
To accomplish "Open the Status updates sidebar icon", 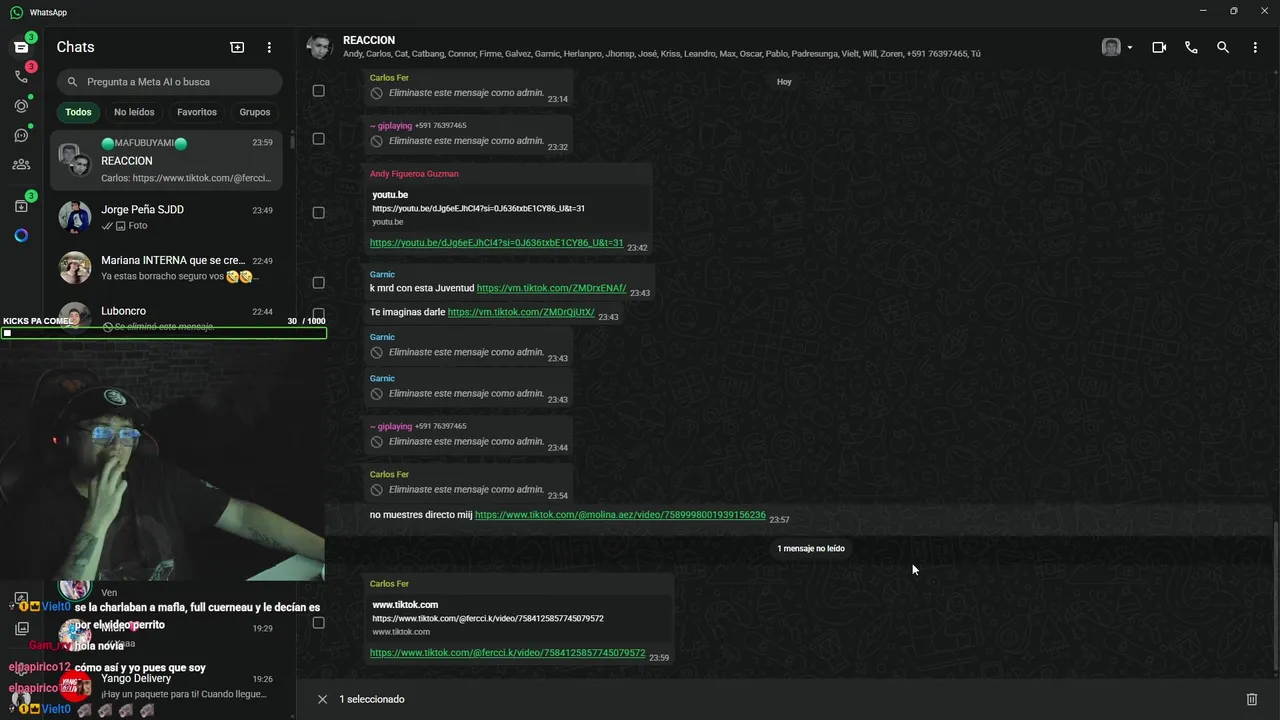I will tap(21, 106).
